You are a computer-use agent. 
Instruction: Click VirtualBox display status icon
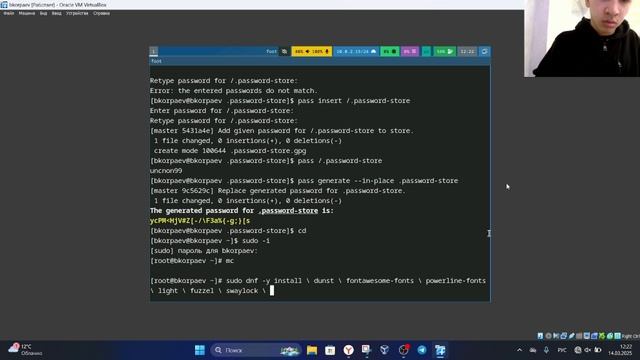(587, 336)
